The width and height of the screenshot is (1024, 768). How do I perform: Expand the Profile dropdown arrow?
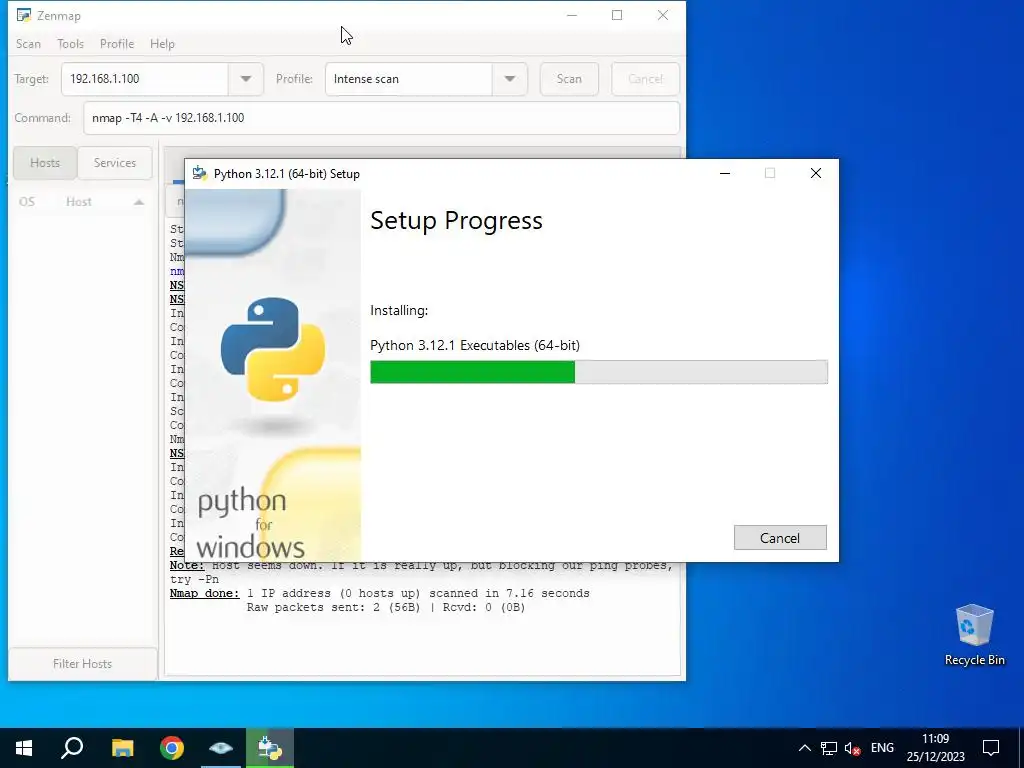point(509,79)
